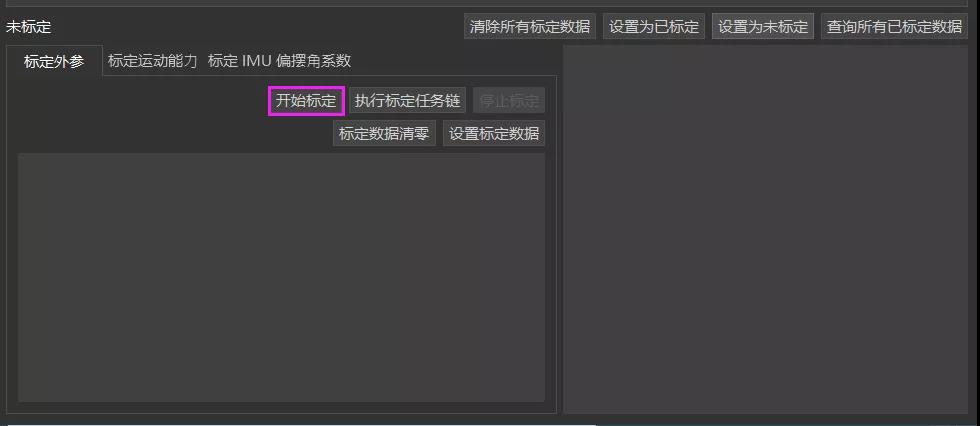
Task: Focus the empty log area below 标定数据清零
Action: click(281, 277)
